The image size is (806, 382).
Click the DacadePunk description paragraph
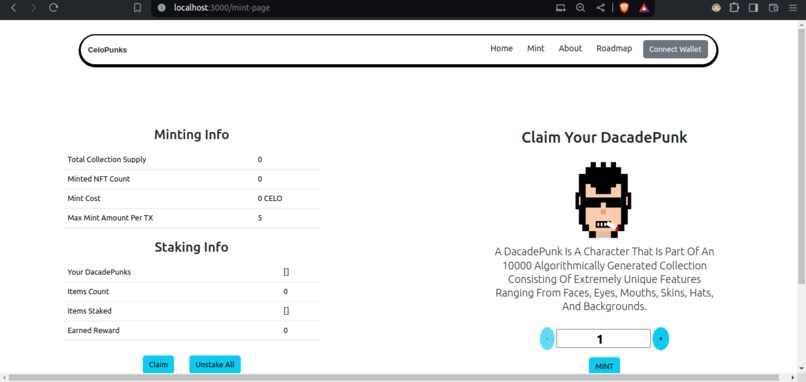pos(604,279)
